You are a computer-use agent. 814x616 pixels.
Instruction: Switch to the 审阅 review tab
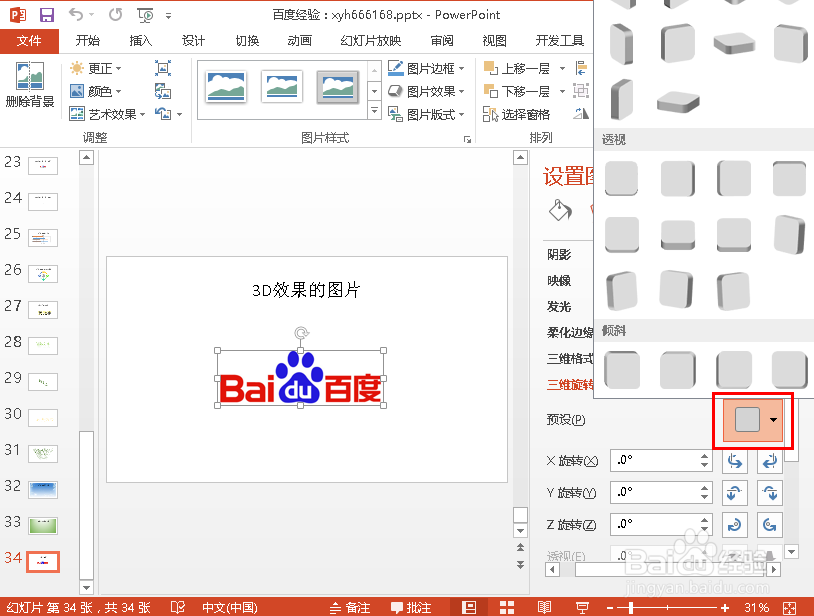pos(442,40)
